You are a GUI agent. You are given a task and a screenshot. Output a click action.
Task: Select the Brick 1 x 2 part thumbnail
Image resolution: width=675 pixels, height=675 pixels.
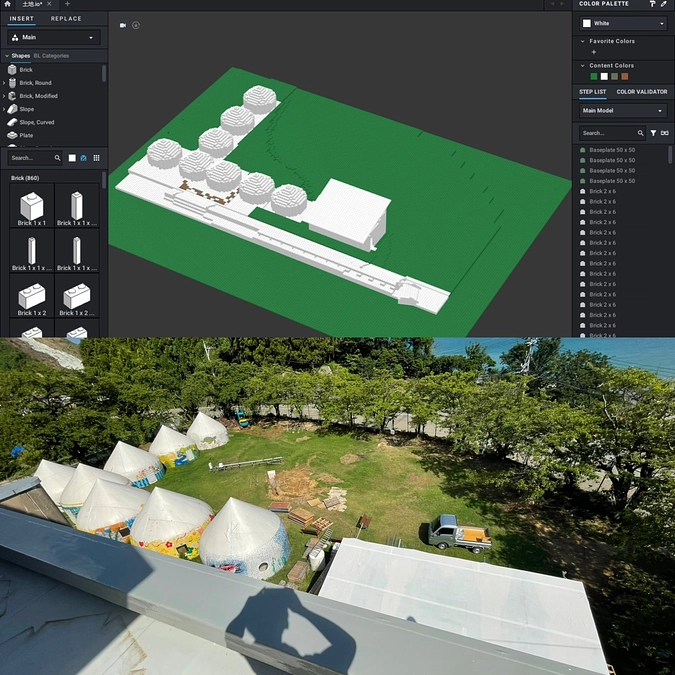click(32, 297)
